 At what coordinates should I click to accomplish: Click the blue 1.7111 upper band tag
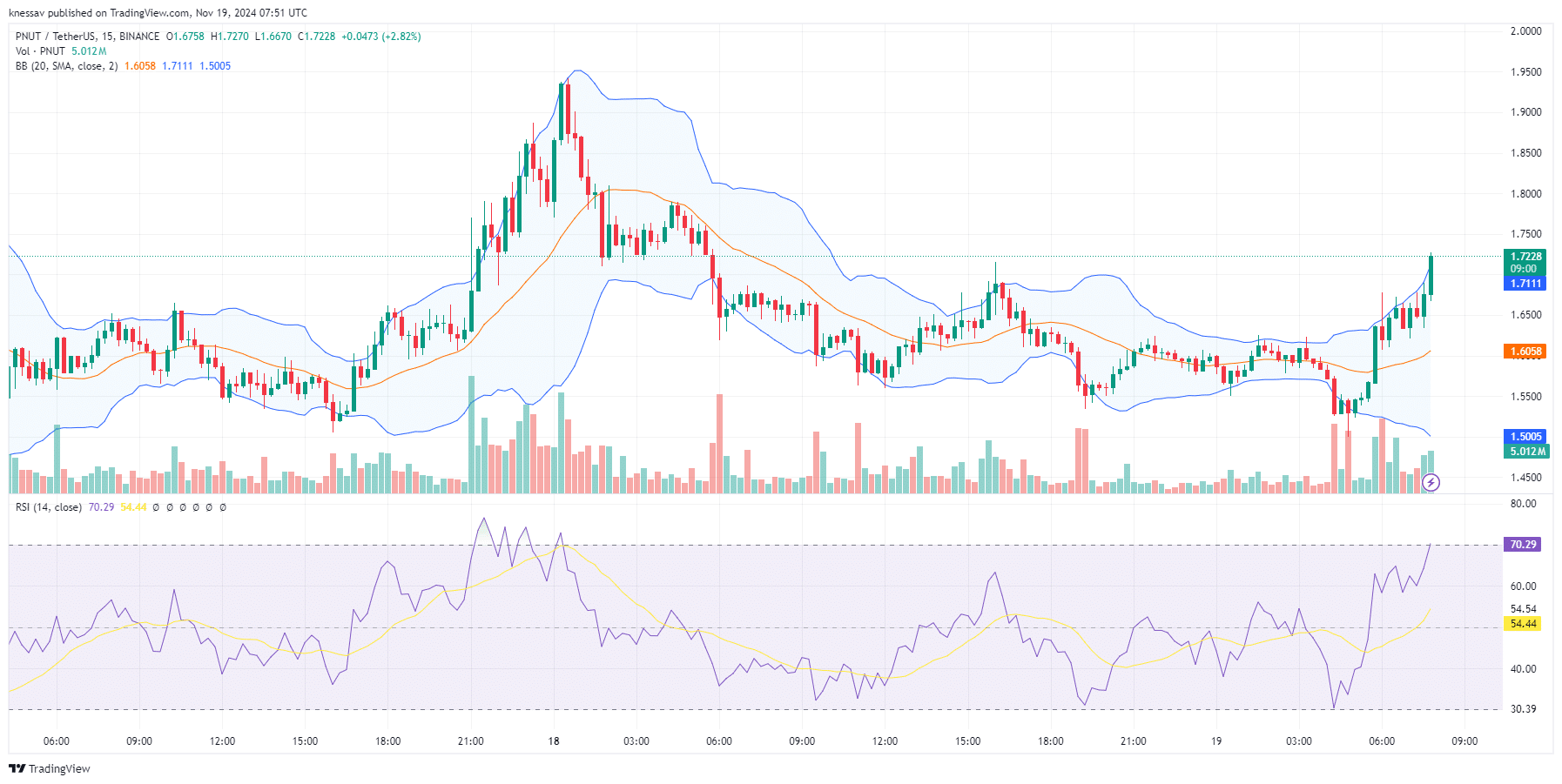[x=1525, y=284]
